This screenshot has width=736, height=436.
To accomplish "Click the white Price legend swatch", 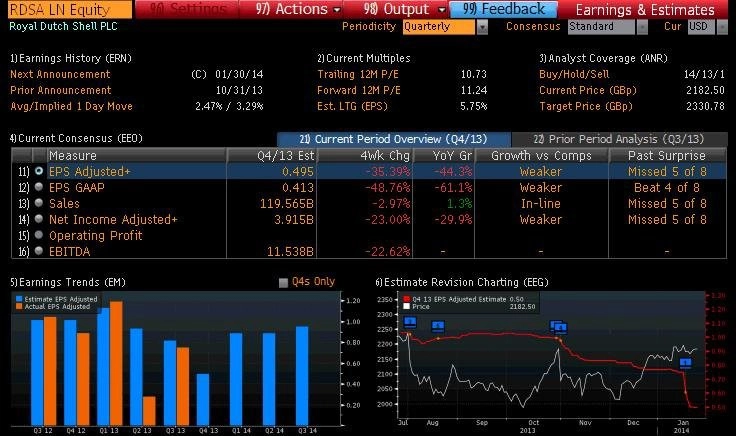I will tap(406, 306).
